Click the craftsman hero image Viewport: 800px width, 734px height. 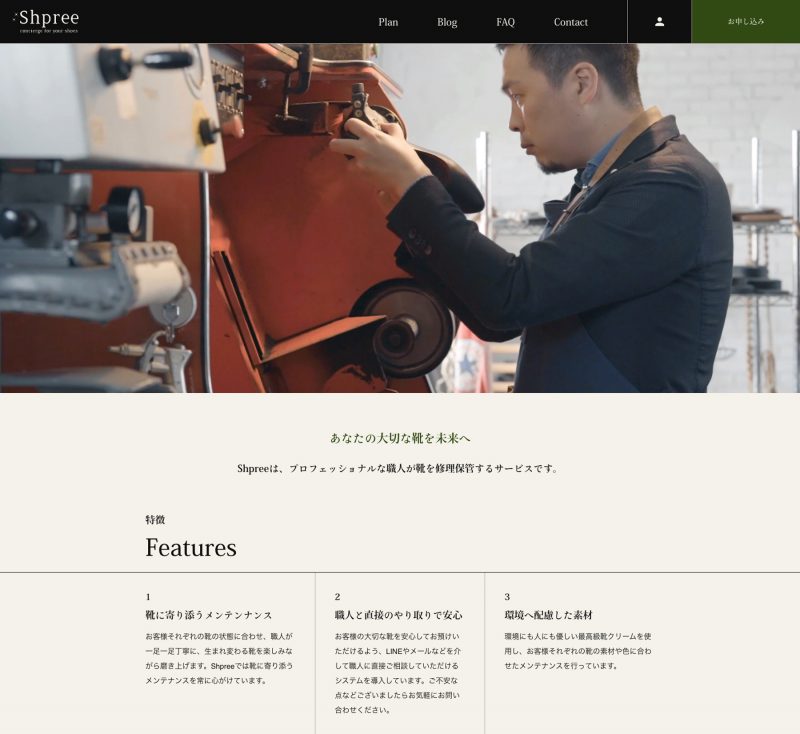[x=400, y=218]
